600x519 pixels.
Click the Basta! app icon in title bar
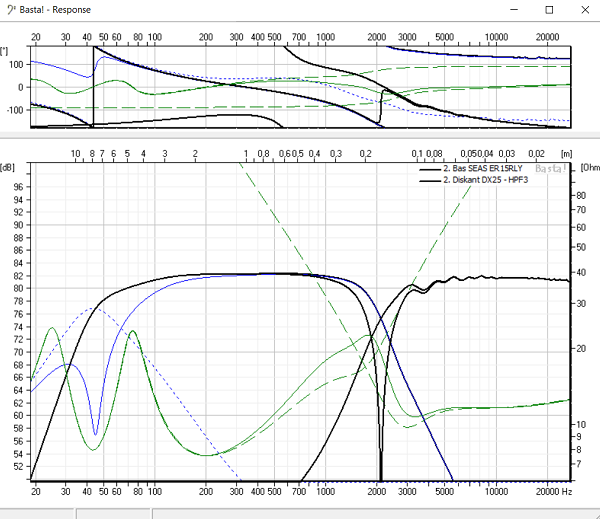coord(11,10)
